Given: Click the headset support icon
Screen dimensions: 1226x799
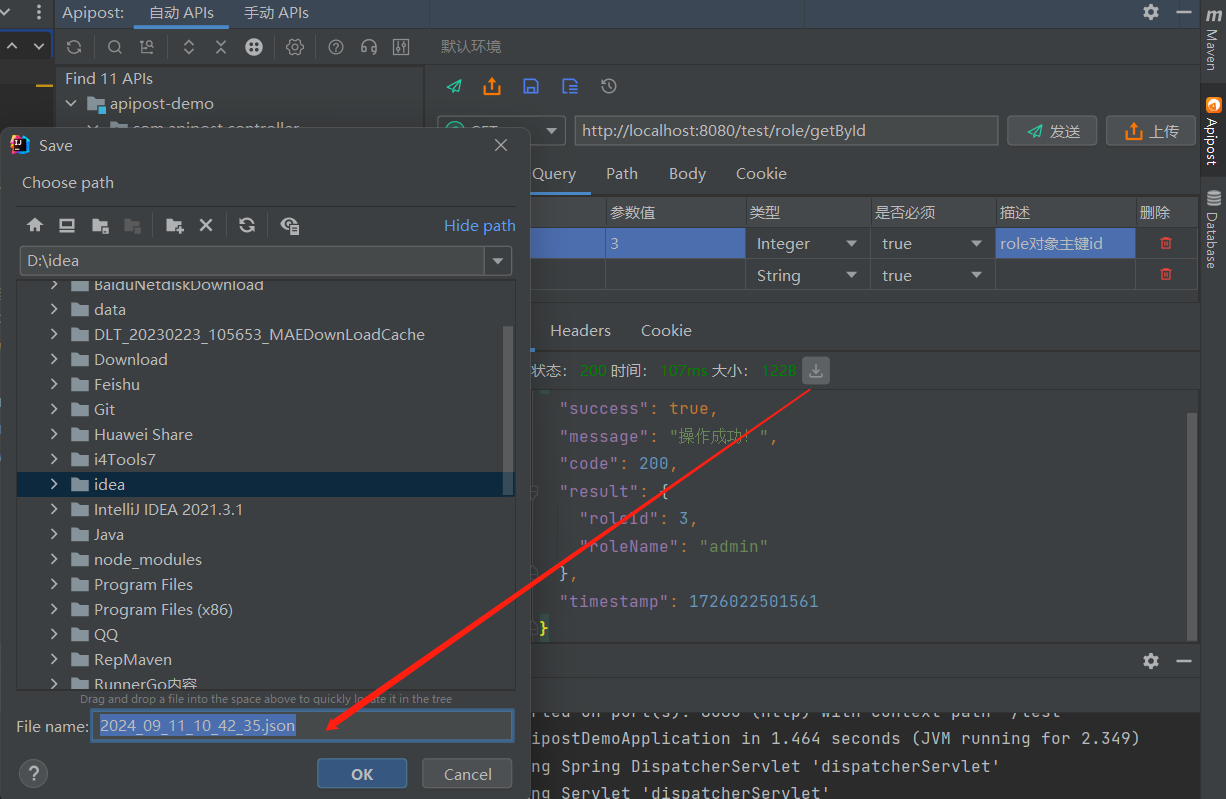Looking at the screenshot, I should [368, 47].
